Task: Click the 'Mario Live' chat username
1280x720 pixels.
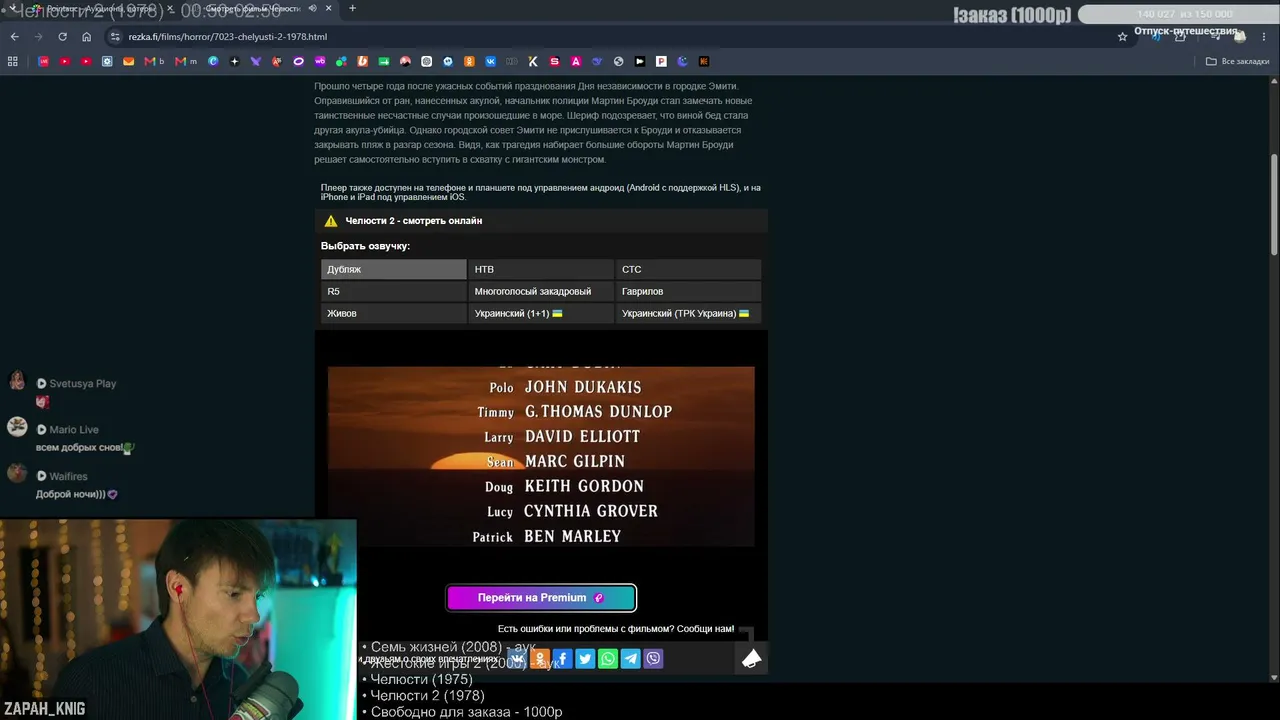Action: tap(74, 430)
